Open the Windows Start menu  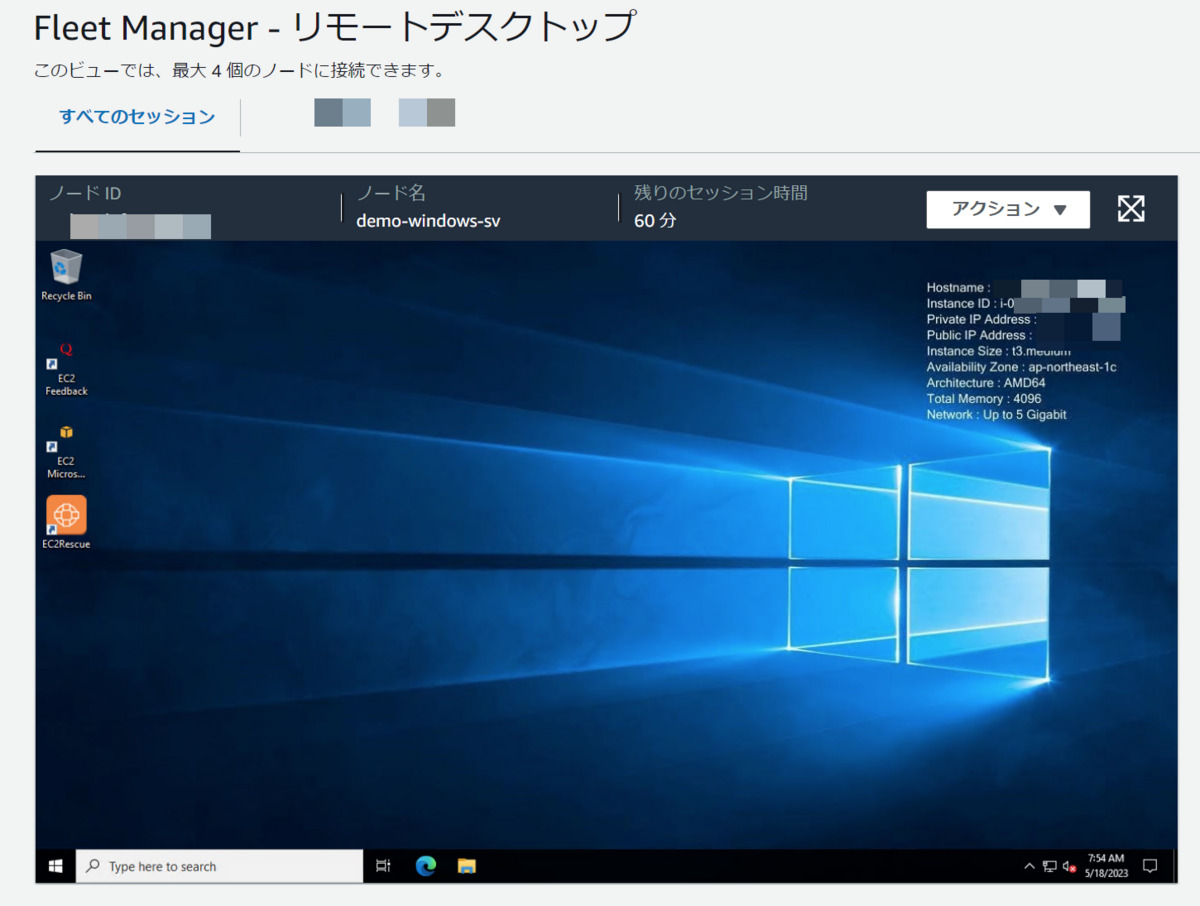56,866
